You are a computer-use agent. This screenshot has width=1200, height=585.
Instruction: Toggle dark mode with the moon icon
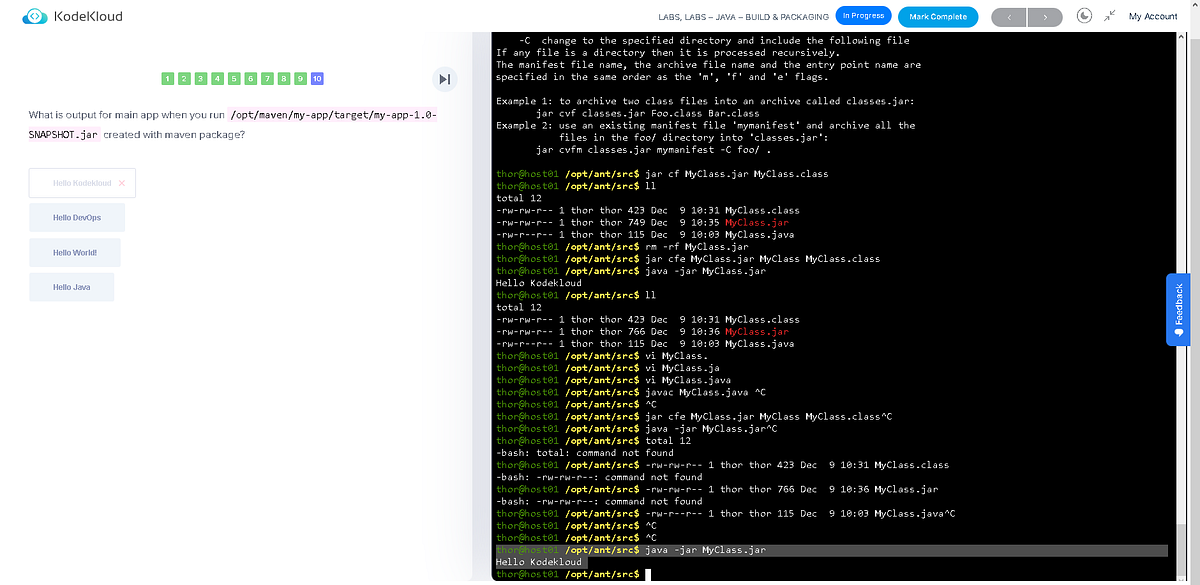[1084, 15]
